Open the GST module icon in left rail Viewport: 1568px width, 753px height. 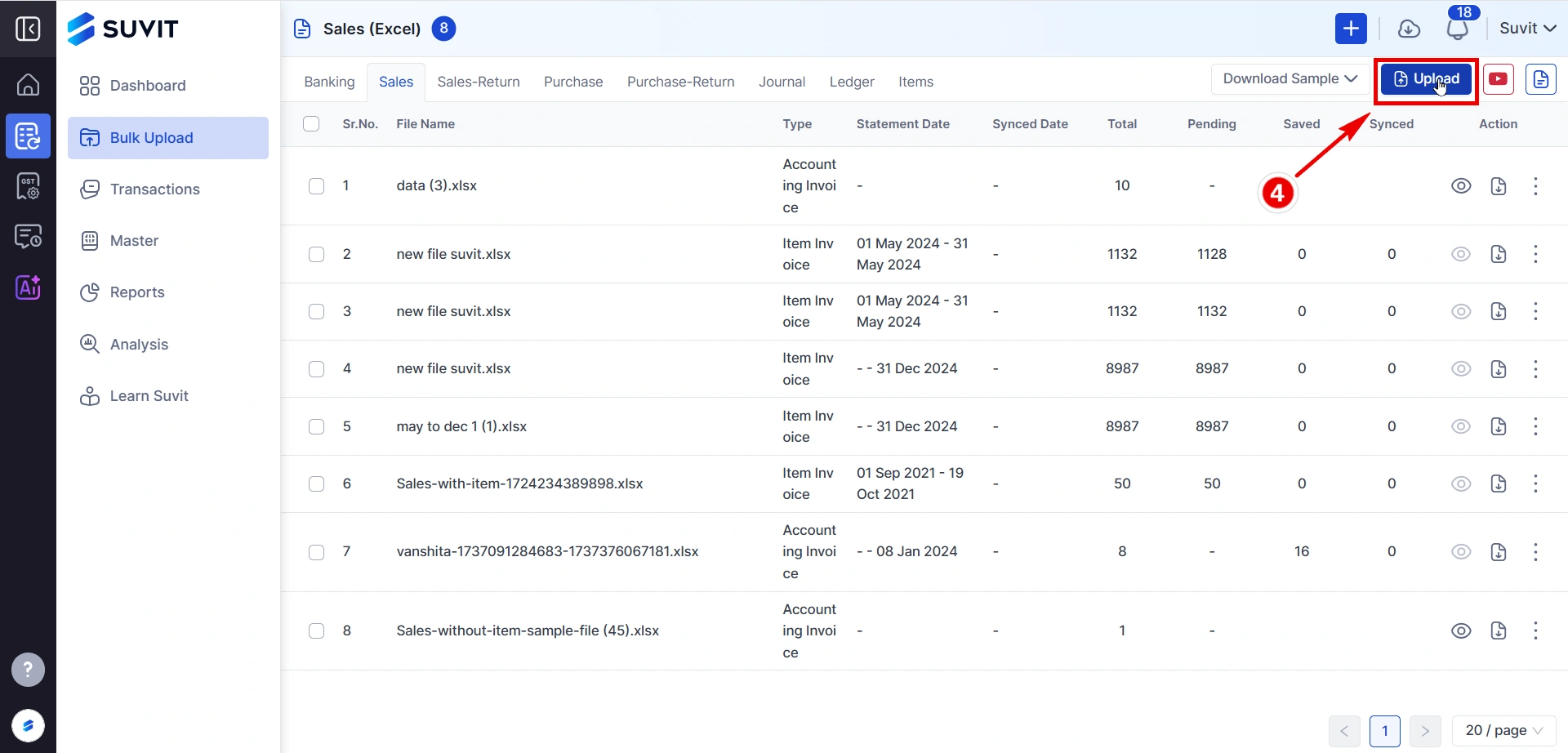28,186
